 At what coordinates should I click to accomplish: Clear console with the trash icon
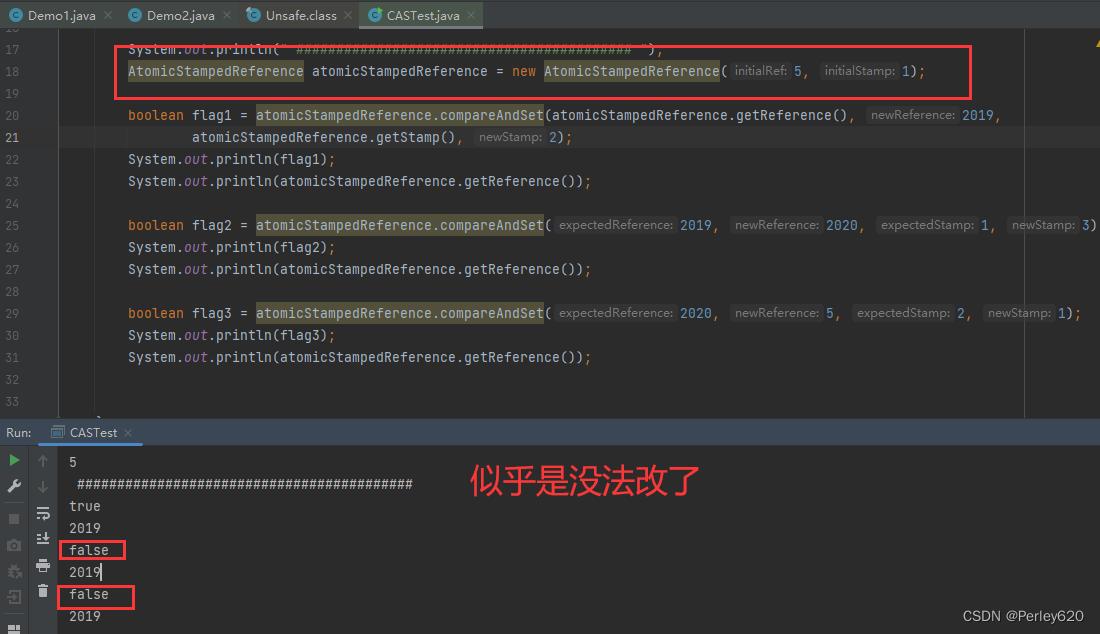point(43,591)
